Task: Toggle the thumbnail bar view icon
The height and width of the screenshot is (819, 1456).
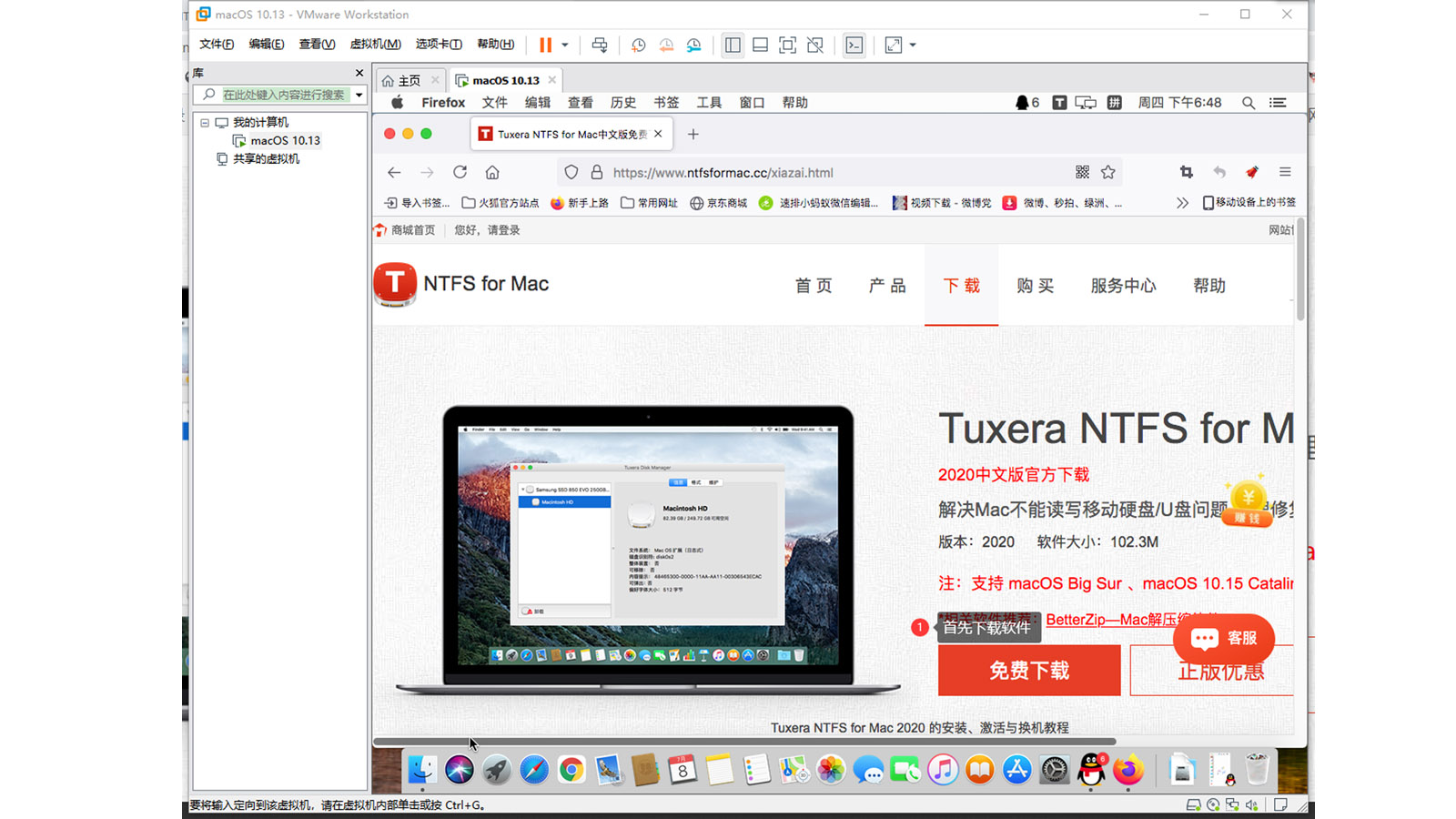Action: pos(761,45)
